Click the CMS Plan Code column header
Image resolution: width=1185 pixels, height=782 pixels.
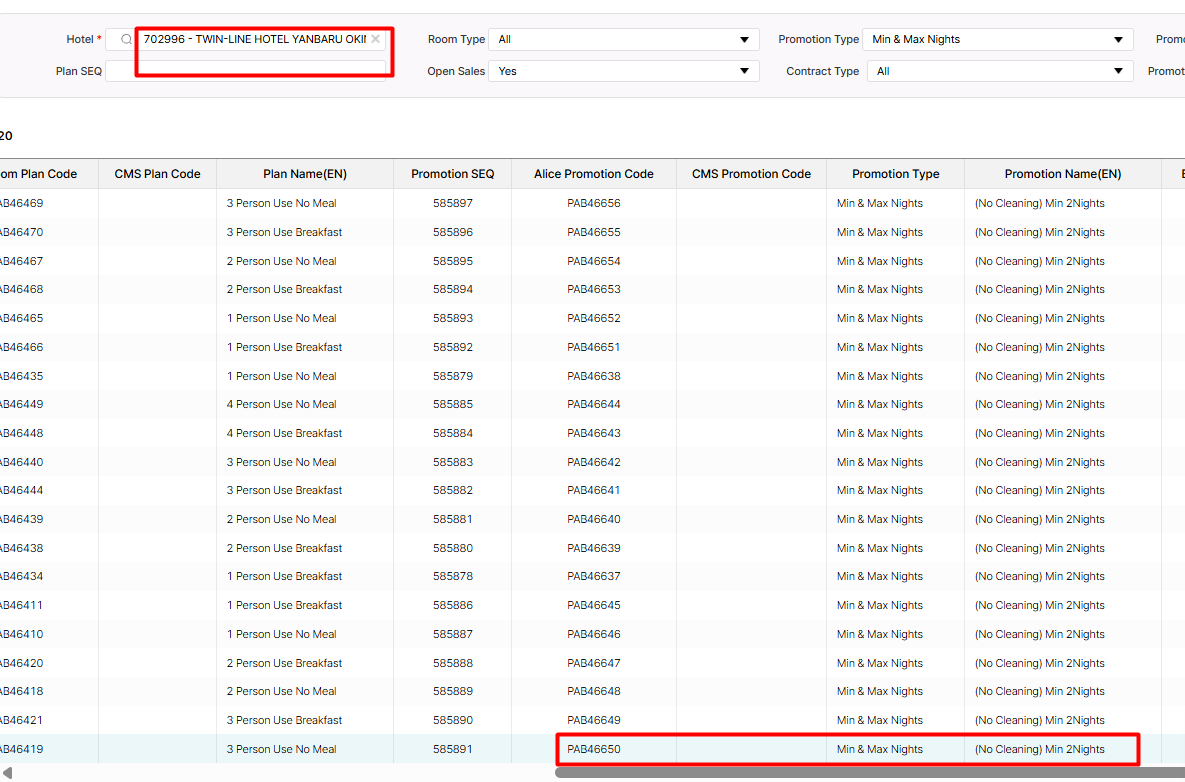click(x=157, y=174)
